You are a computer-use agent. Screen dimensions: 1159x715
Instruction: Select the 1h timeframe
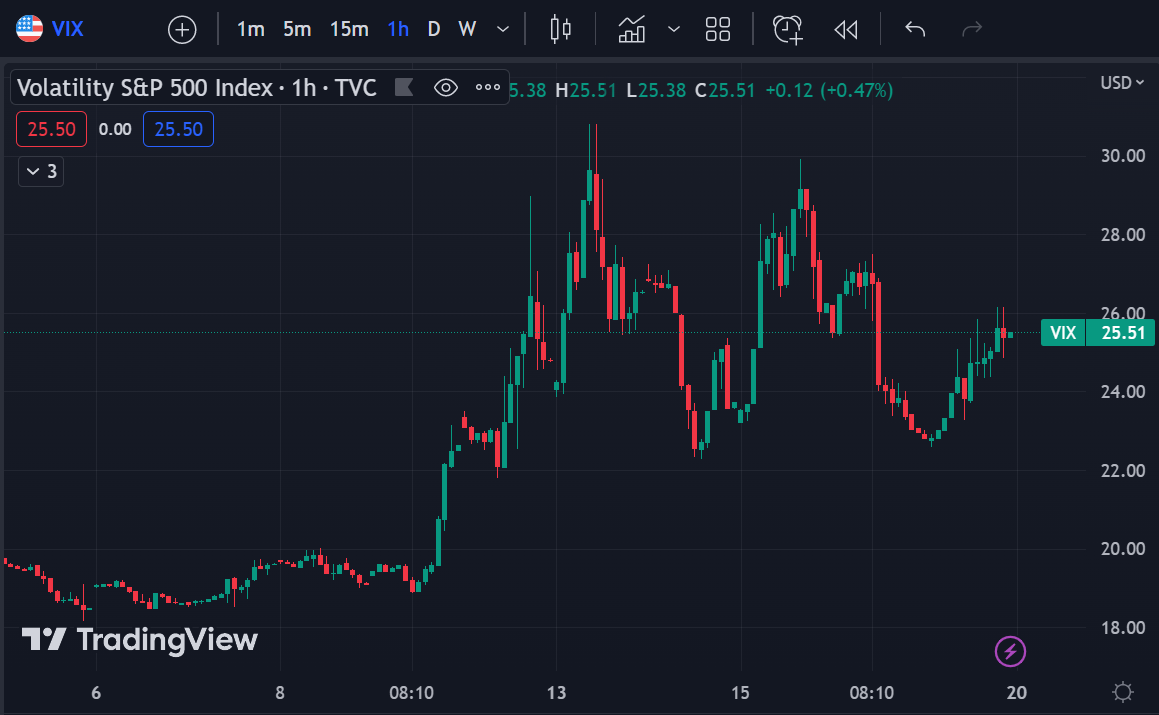pyautogui.click(x=398, y=30)
